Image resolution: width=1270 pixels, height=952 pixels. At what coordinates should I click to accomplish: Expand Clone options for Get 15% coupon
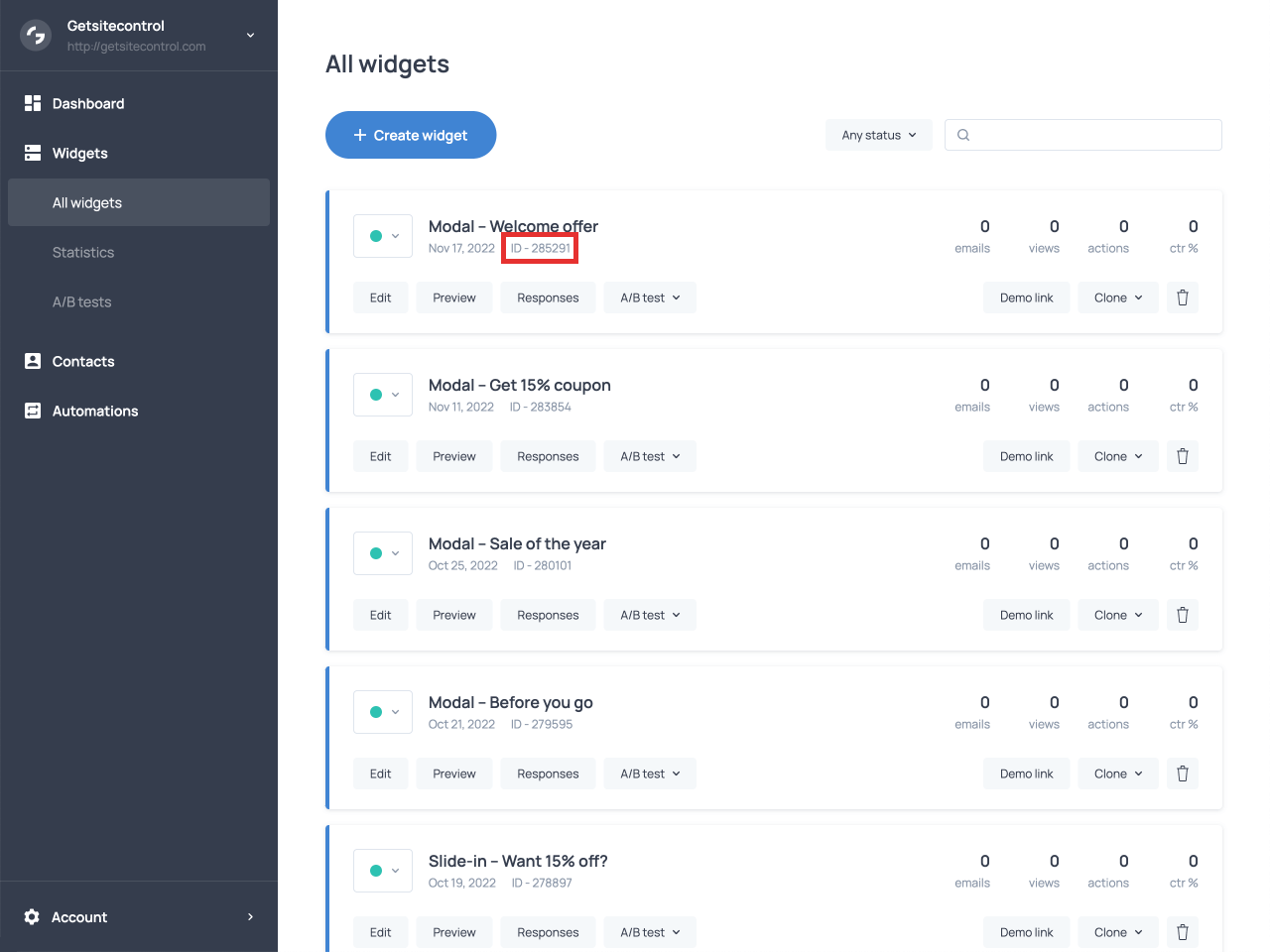[x=1117, y=456]
